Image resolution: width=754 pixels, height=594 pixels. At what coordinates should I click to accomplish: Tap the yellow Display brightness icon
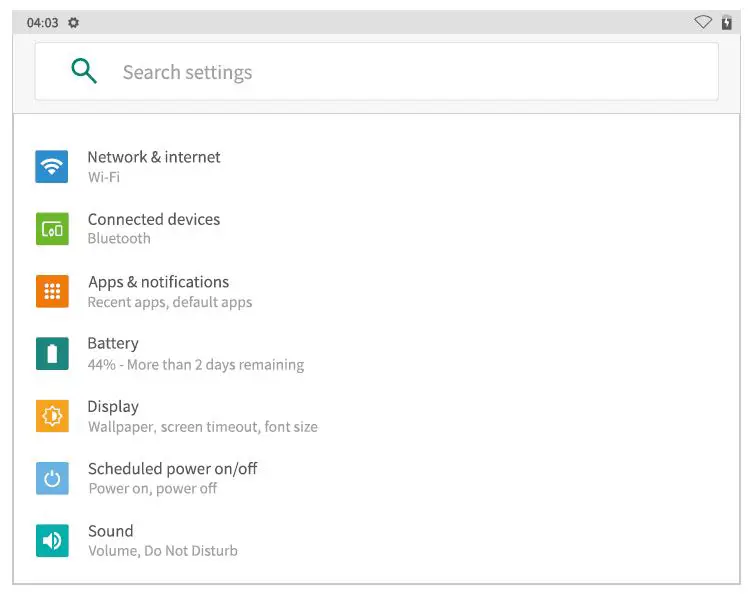pyautogui.click(x=52, y=416)
